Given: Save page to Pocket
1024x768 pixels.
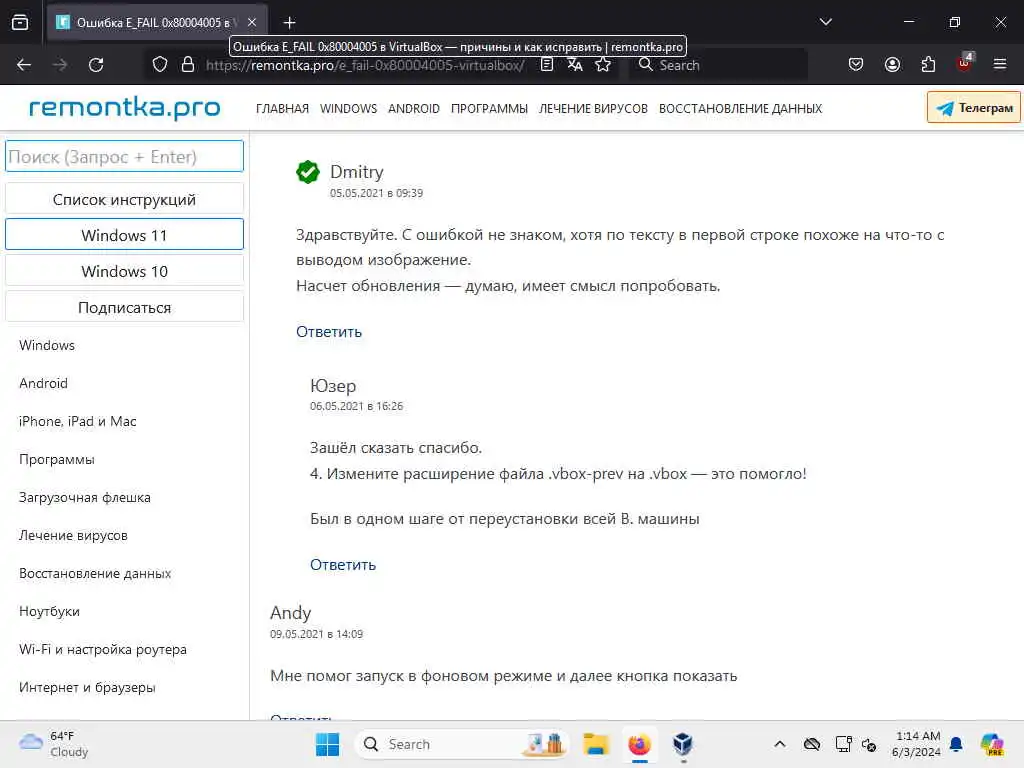Looking at the screenshot, I should pos(856,65).
